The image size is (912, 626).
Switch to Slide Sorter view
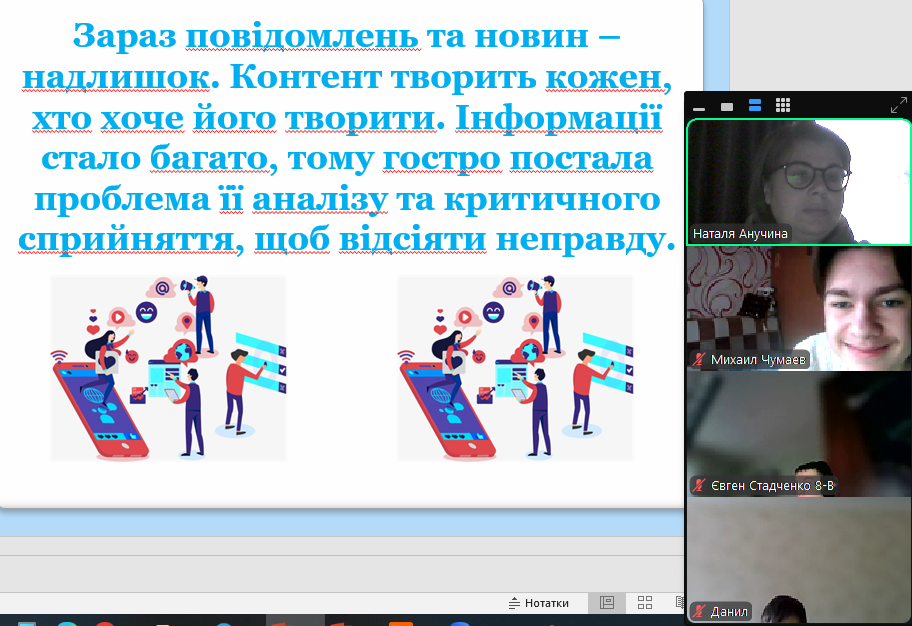click(x=645, y=603)
